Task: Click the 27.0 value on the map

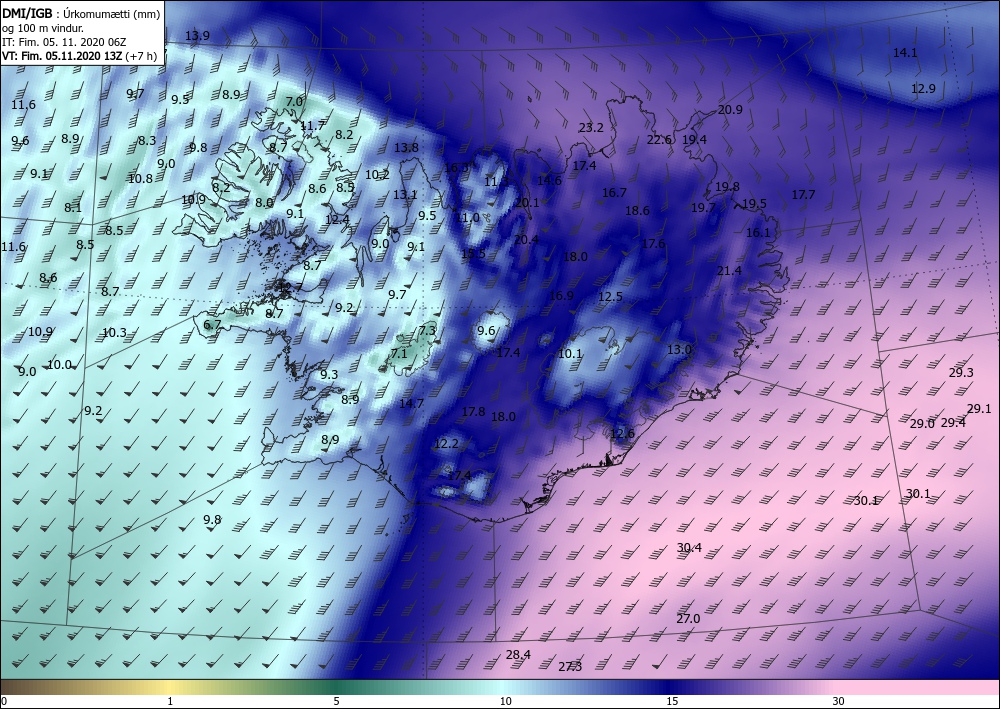Action: 688,618
